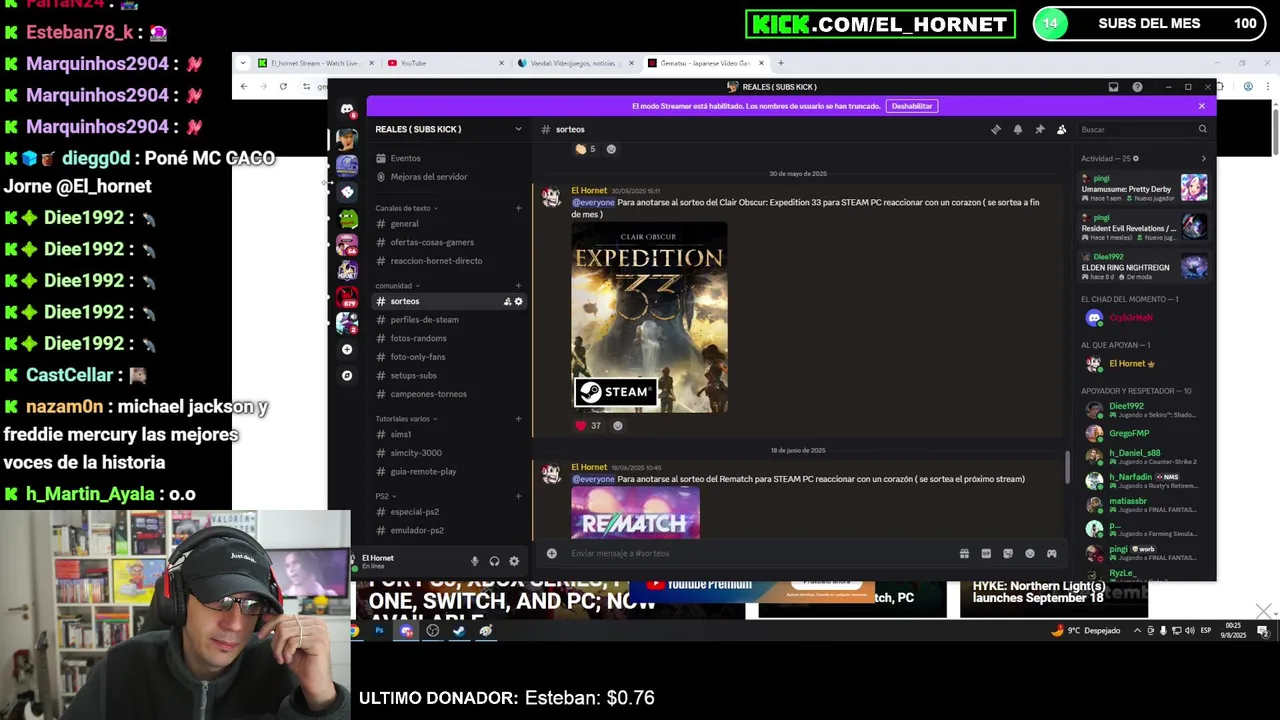Open the Threads icon in channel header

pyautogui.click(x=996, y=129)
